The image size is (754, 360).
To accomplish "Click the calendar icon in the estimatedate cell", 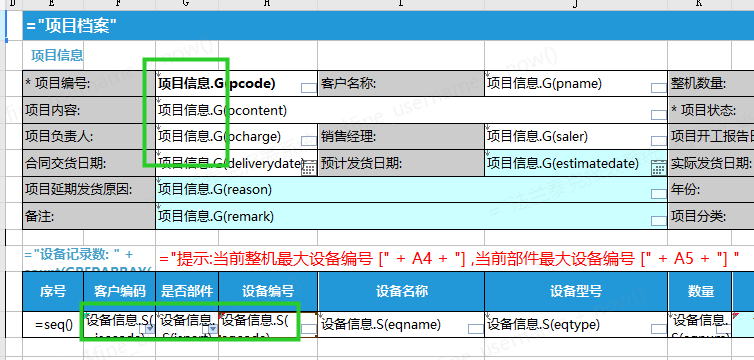I will [x=659, y=168].
